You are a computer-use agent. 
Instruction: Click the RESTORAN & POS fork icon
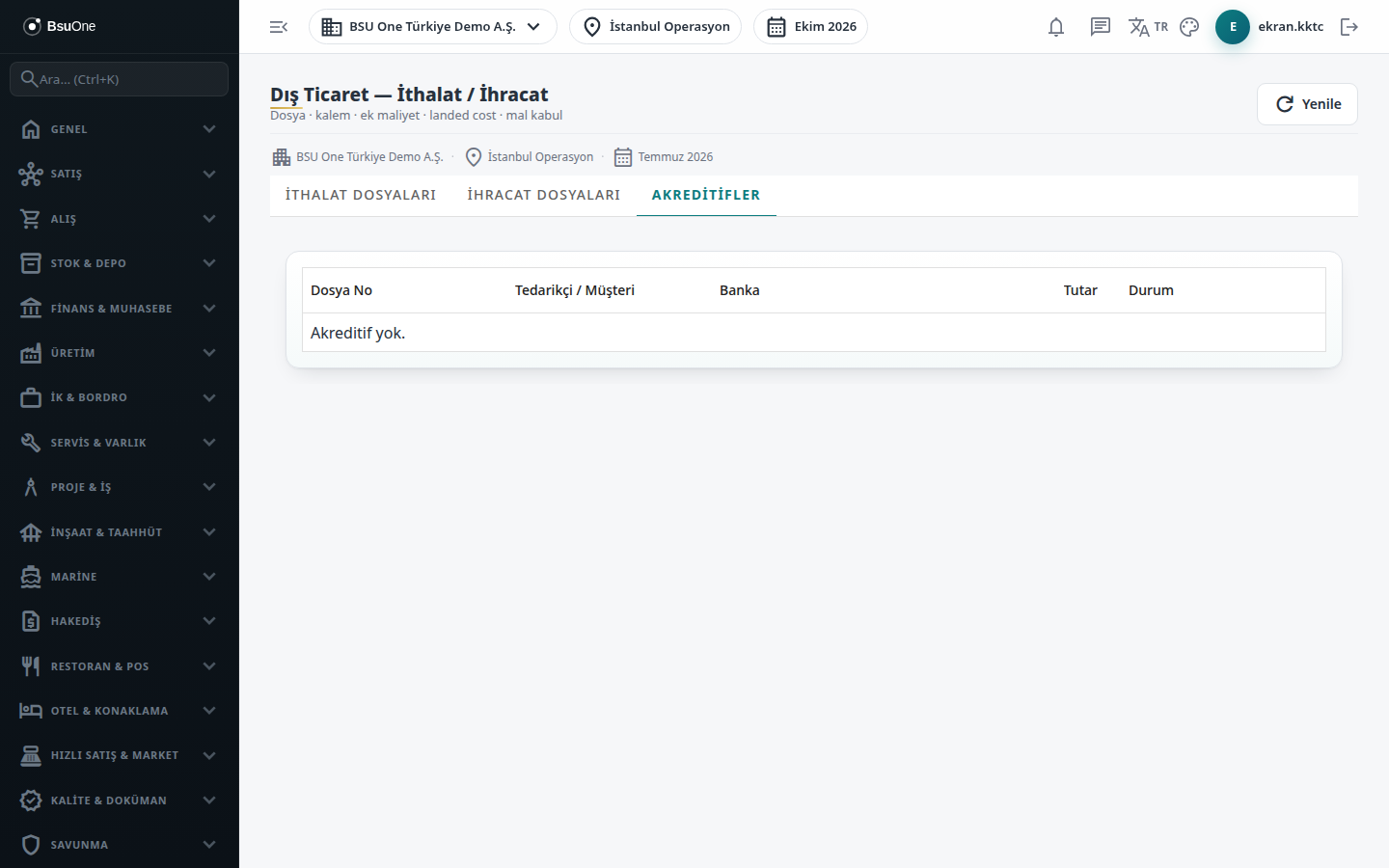point(31,666)
